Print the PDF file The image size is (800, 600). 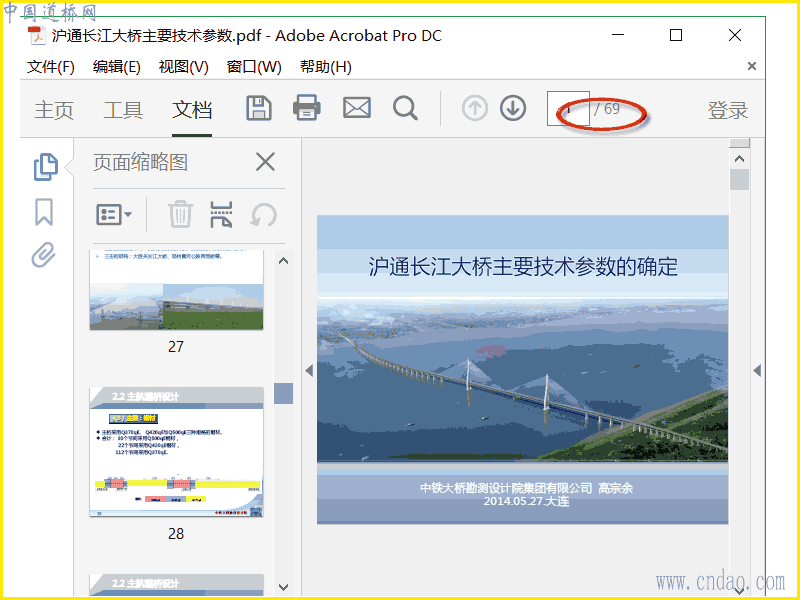point(307,108)
